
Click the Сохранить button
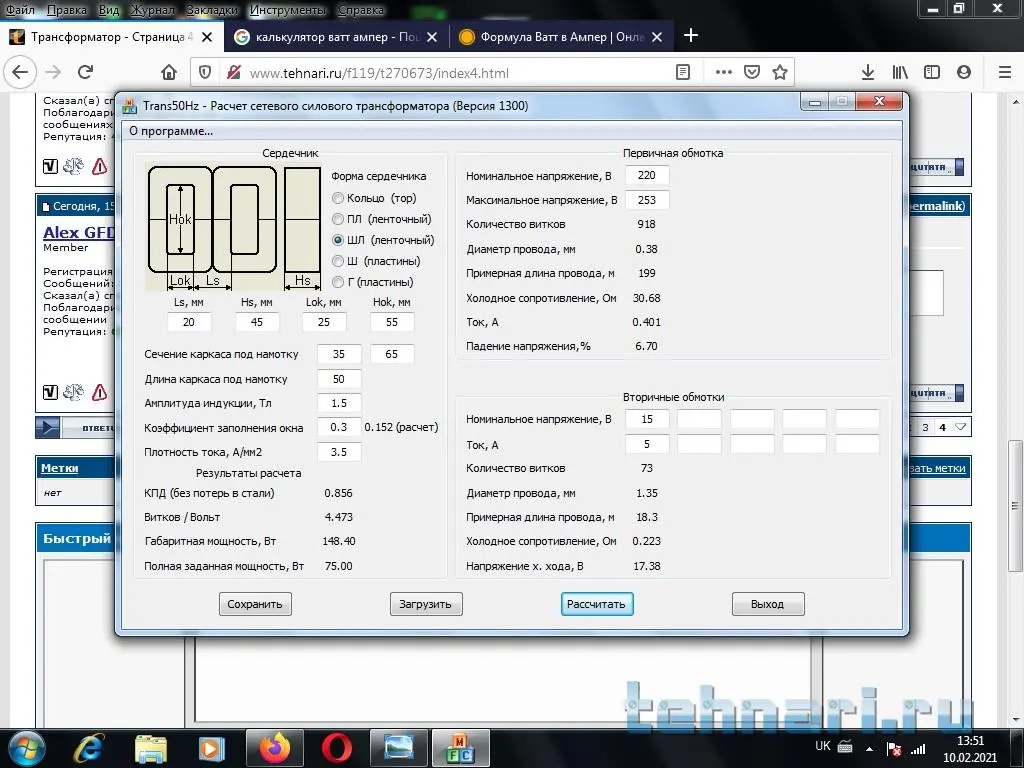tap(255, 604)
